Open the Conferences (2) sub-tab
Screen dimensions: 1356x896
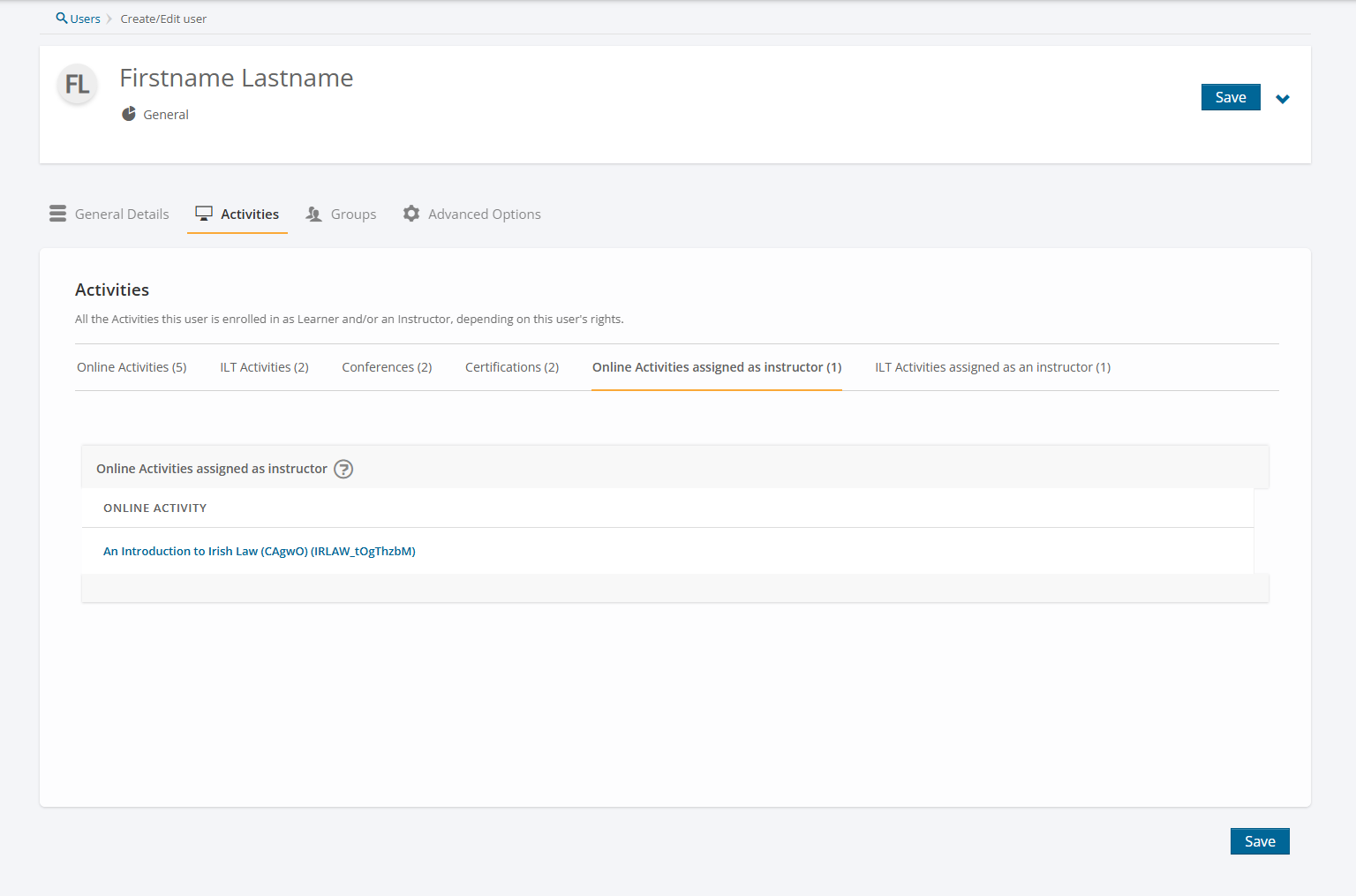coord(387,367)
